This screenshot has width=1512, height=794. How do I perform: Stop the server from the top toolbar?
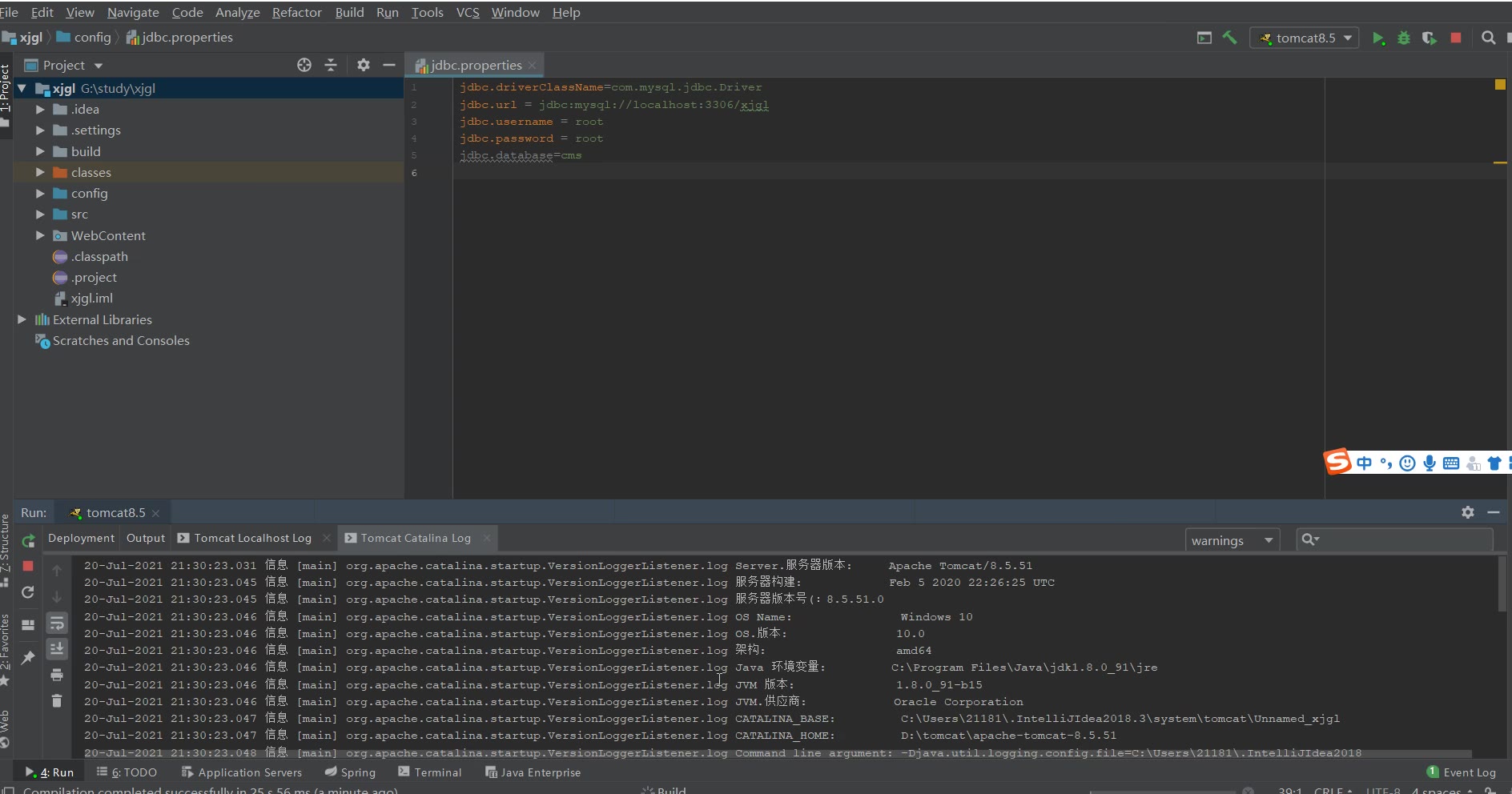tap(1456, 38)
